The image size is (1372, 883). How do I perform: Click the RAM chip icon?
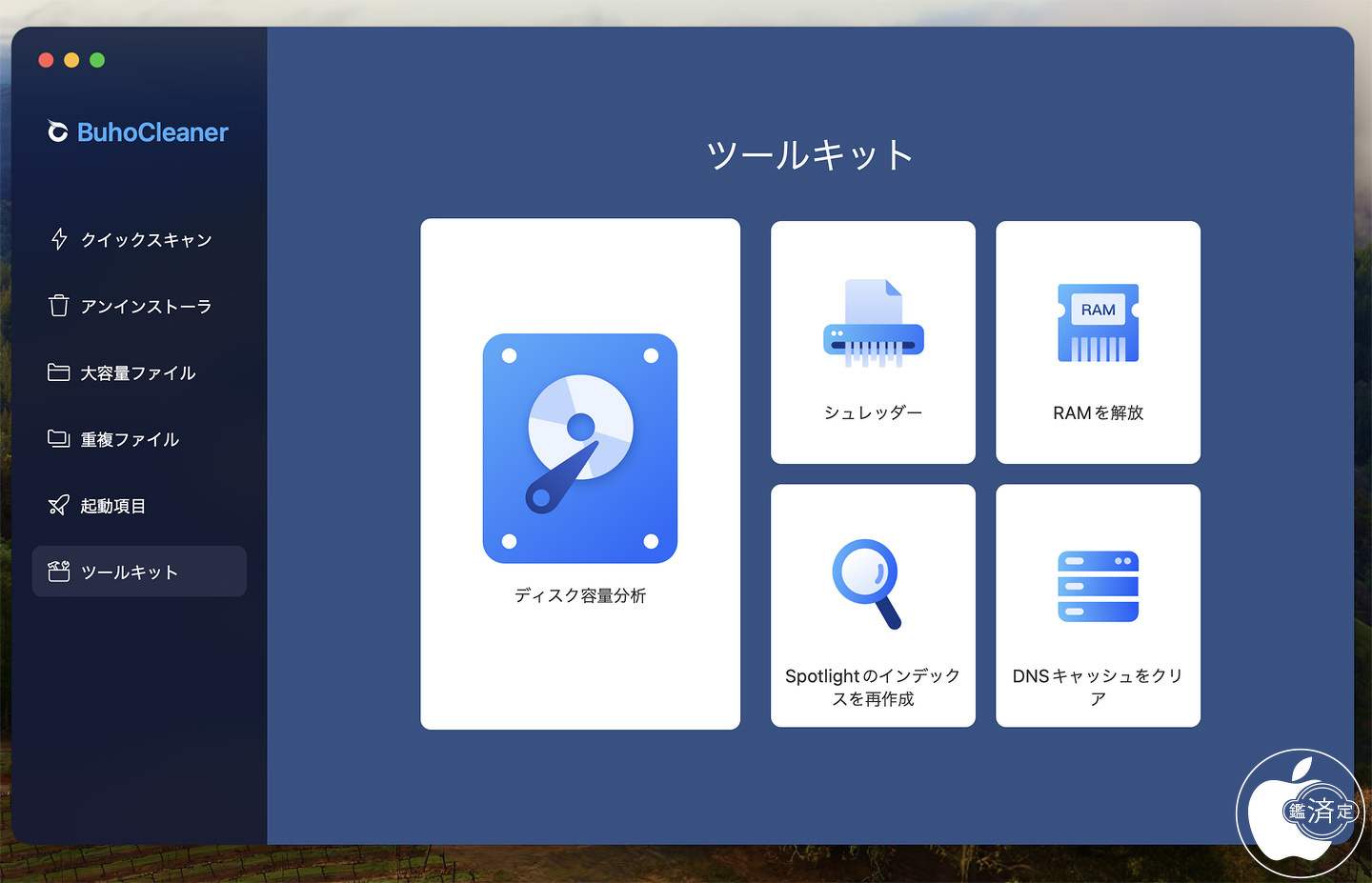coord(1099,323)
